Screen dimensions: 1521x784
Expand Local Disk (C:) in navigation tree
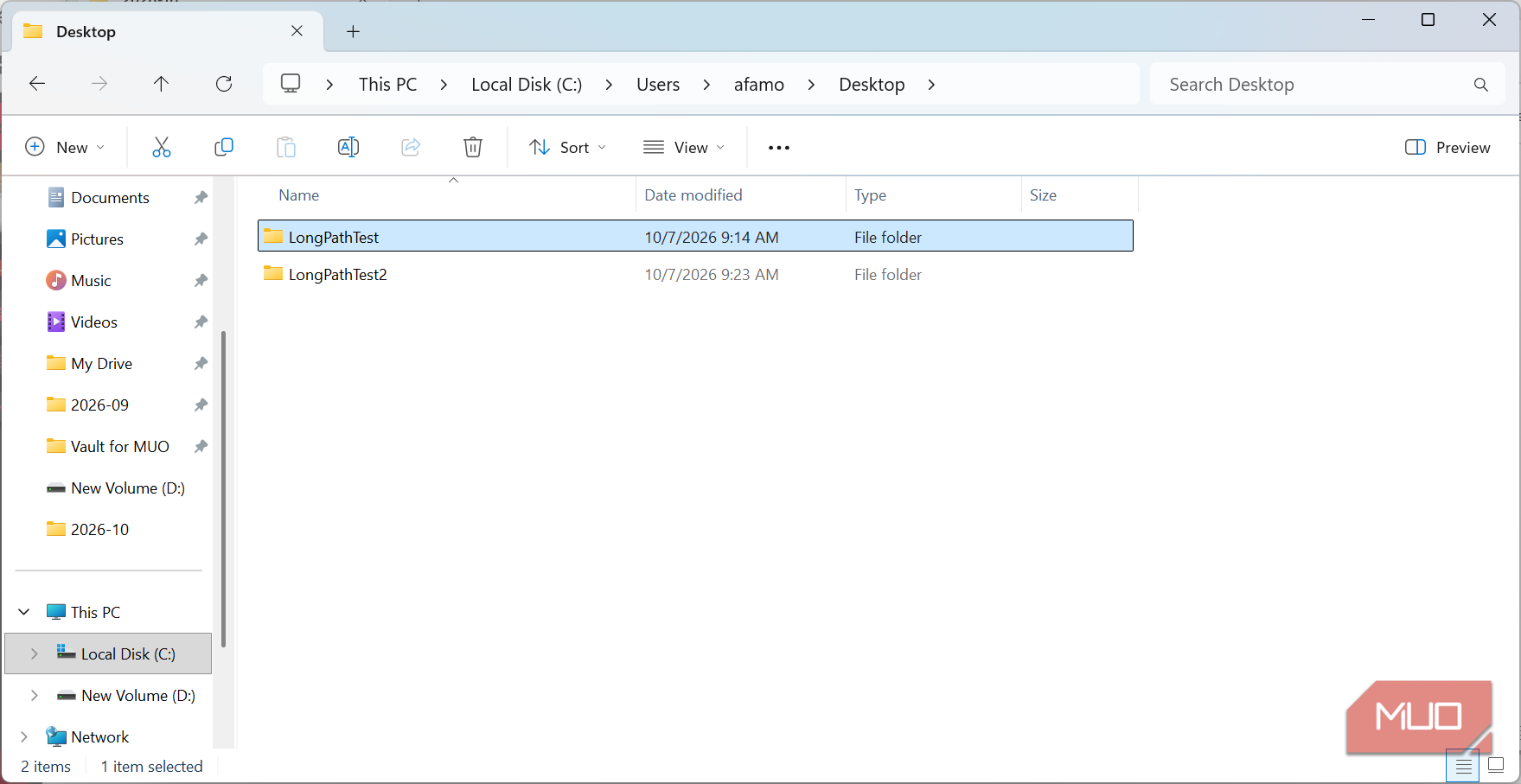tap(35, 653)
